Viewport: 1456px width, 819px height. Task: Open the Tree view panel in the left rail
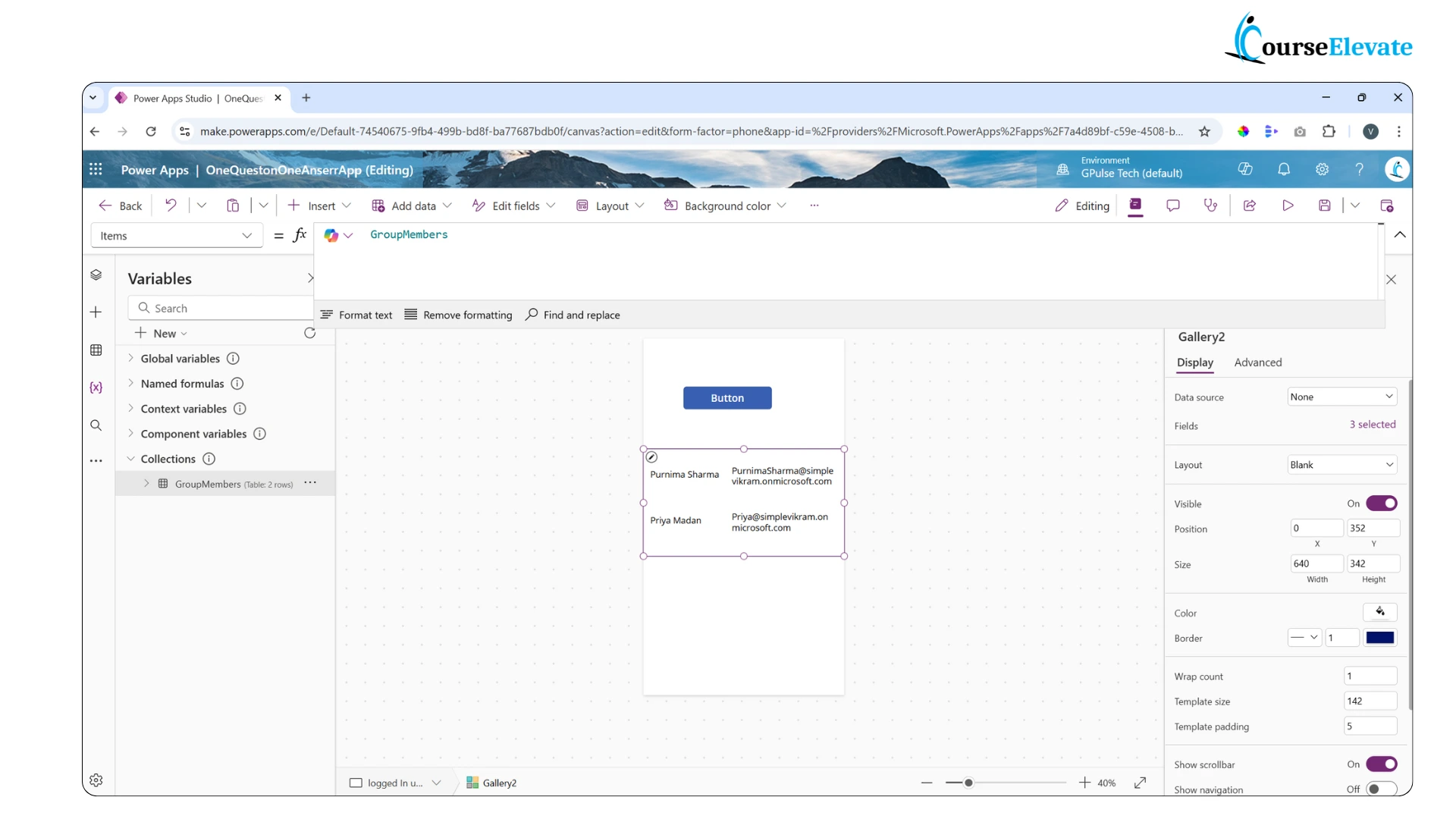pos(96,275)
